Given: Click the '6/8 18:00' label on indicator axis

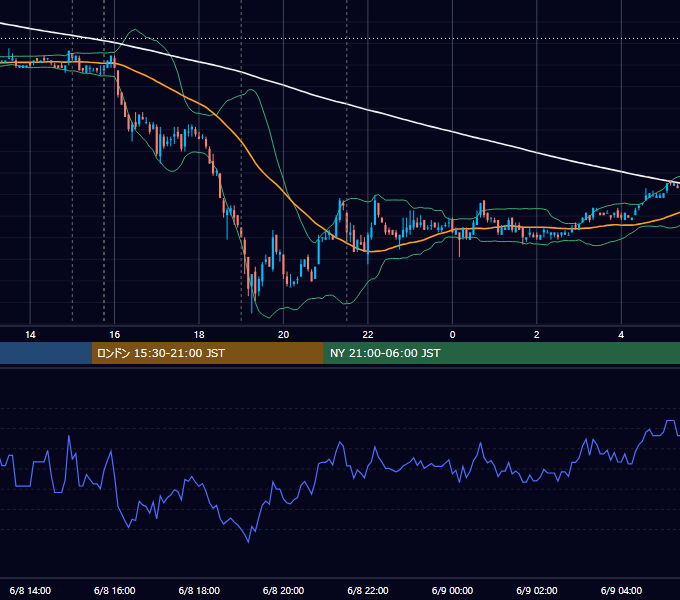Looking at the screenshot, I should click(199, 590).
